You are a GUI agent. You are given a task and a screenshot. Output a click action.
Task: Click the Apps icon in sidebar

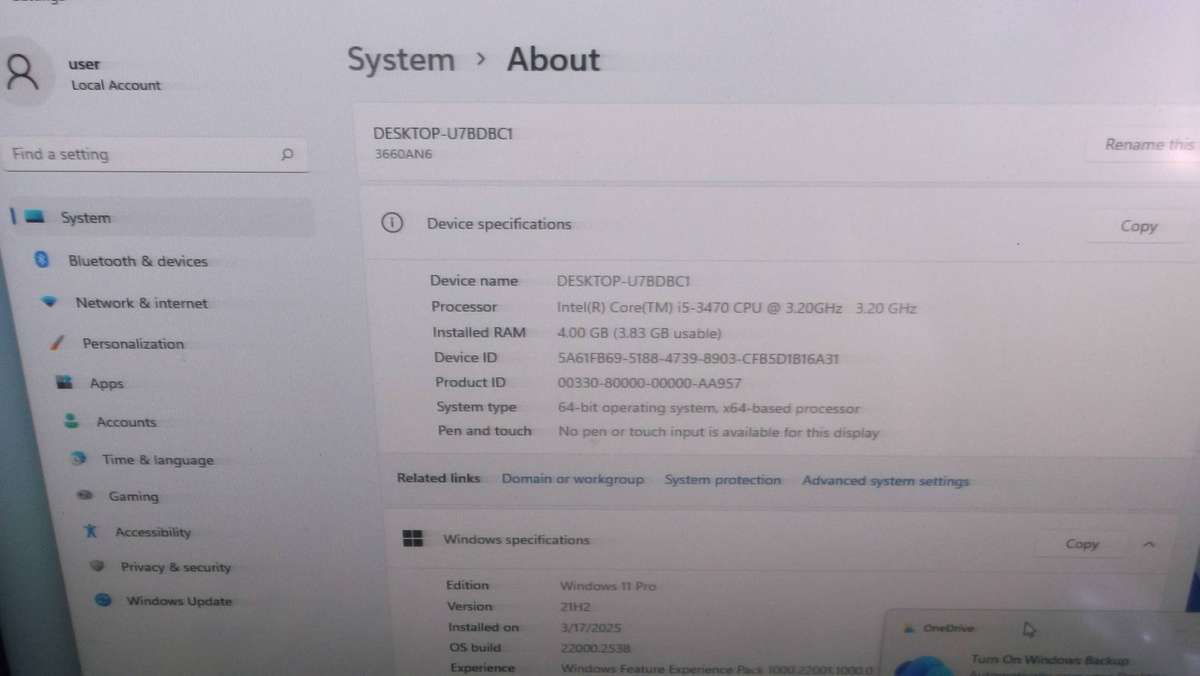(65, 382)
